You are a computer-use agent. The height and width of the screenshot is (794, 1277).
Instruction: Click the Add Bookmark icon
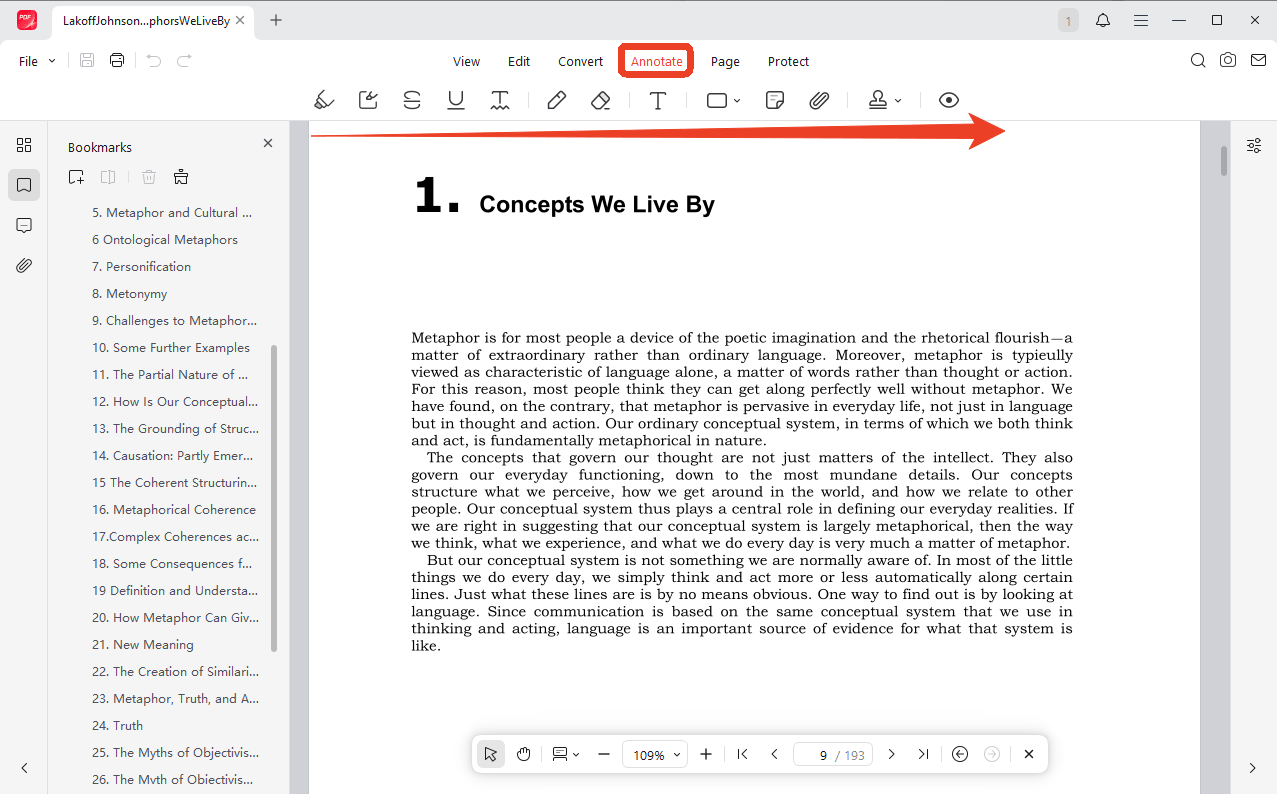tap(76, 177)
